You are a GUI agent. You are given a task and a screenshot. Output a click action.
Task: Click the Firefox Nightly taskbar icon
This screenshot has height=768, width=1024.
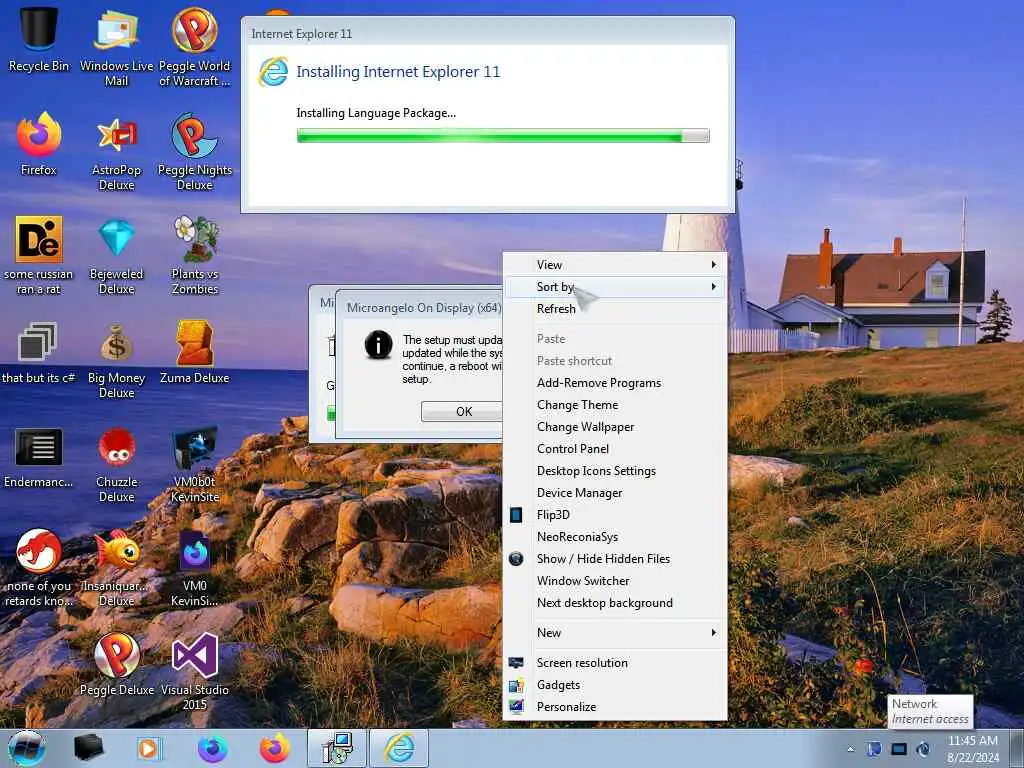click(212, 748)
